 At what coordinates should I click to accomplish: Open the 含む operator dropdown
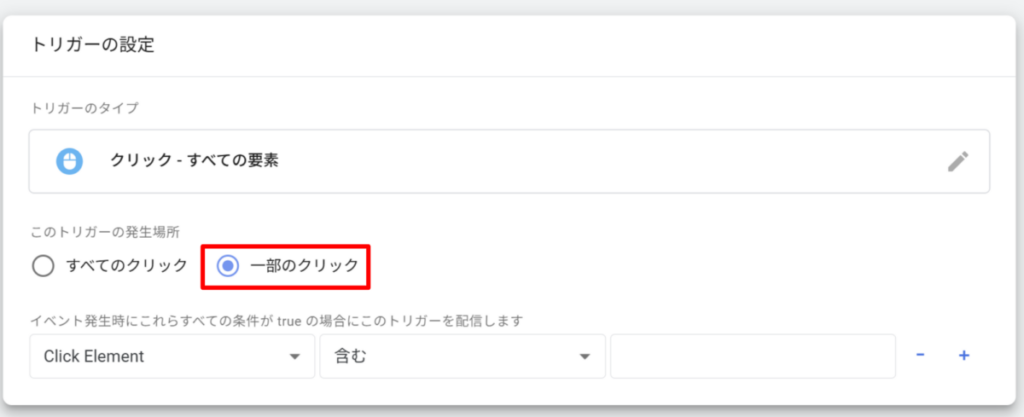462,356
